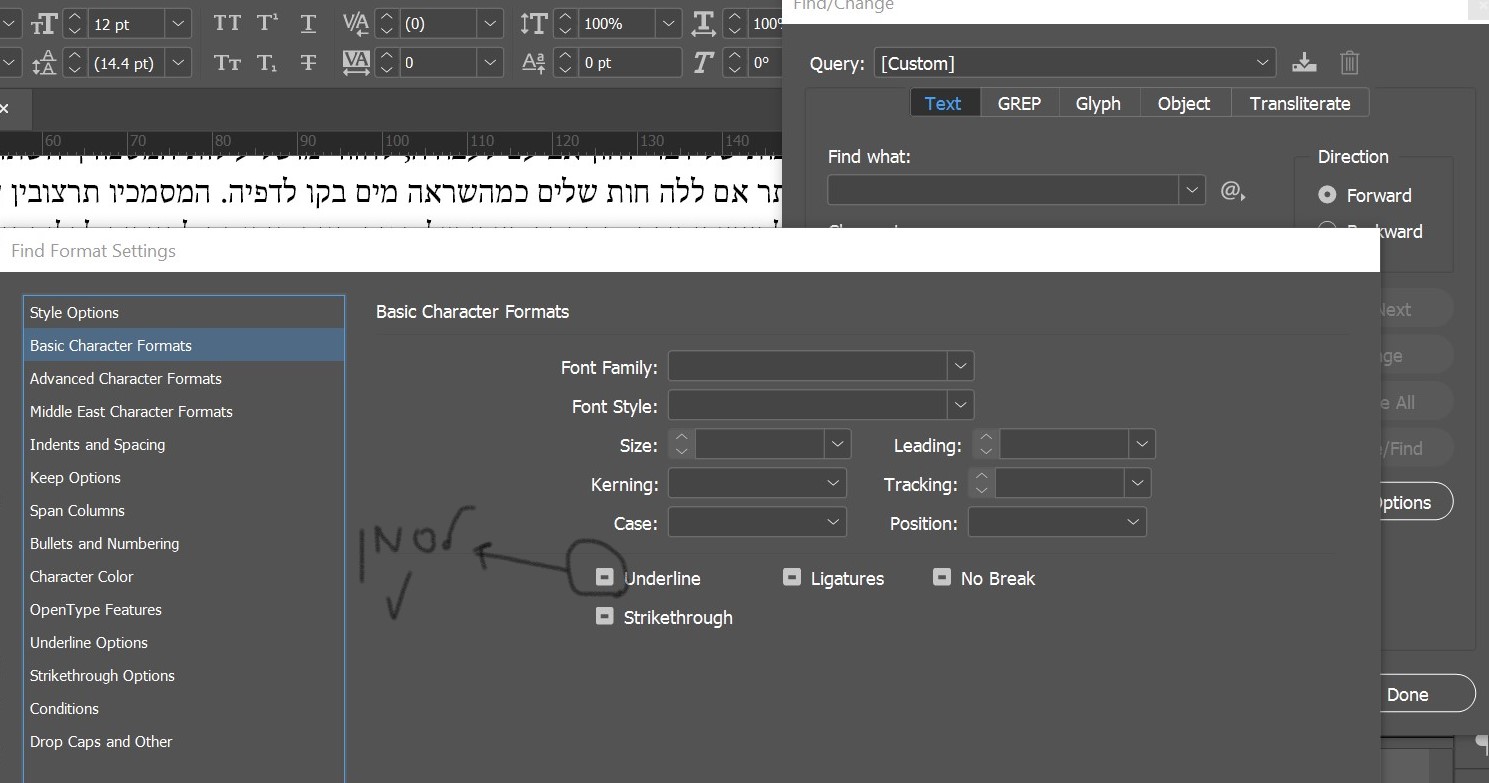Open the Tracking dropdown in Find Format Settings
Viewport: 1489px width, 783px height.
pyautogui.click(x=1137, y=483)
